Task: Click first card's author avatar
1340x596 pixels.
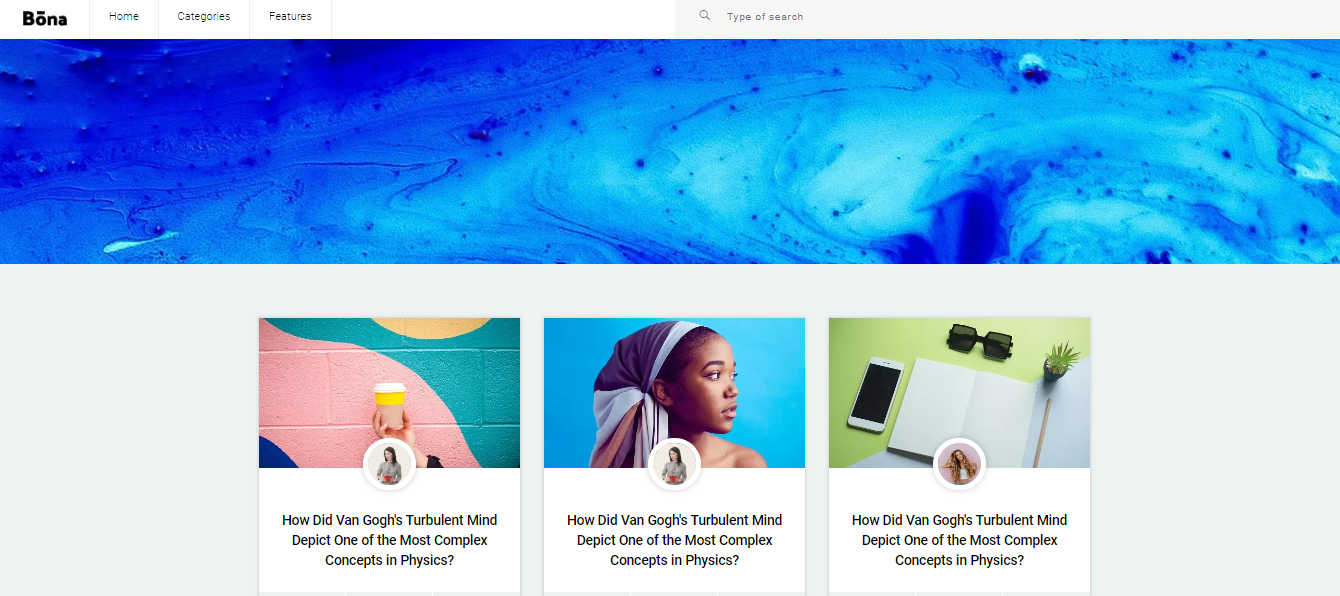Action: point(390,465)
